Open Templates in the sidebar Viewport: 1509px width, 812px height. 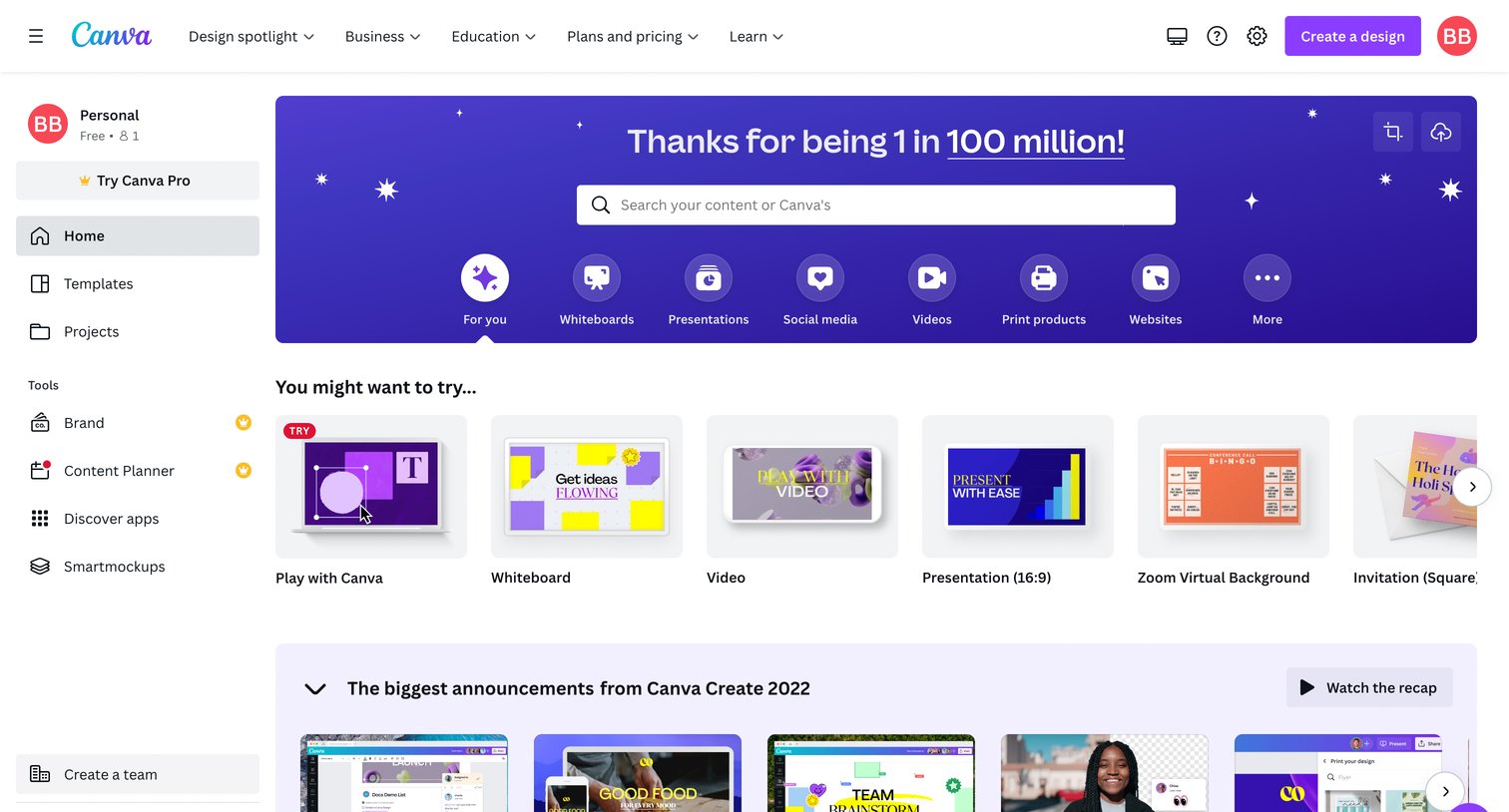click(138, 283)
